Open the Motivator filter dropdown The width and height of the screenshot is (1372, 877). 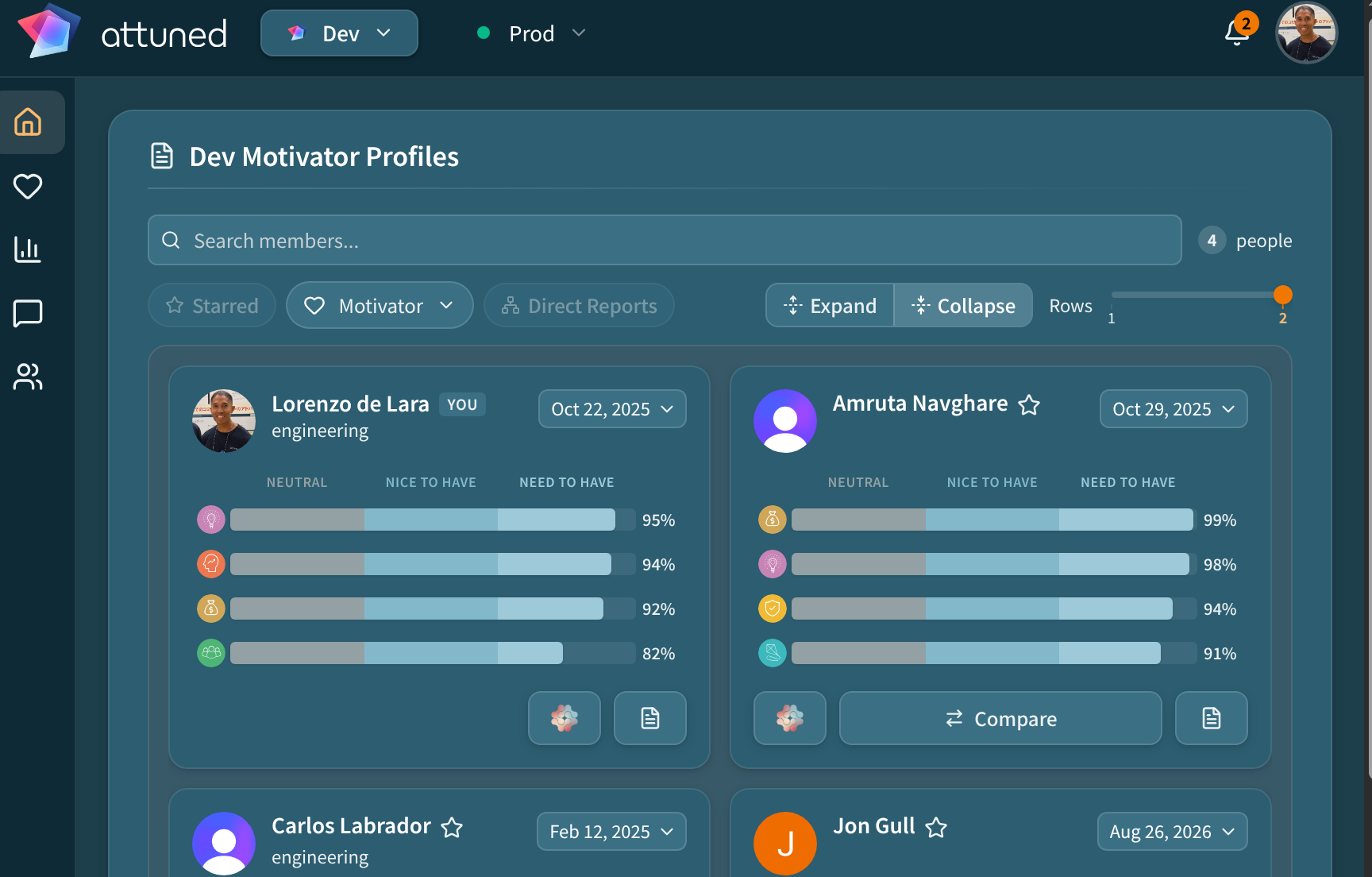(x=380, y=306)
